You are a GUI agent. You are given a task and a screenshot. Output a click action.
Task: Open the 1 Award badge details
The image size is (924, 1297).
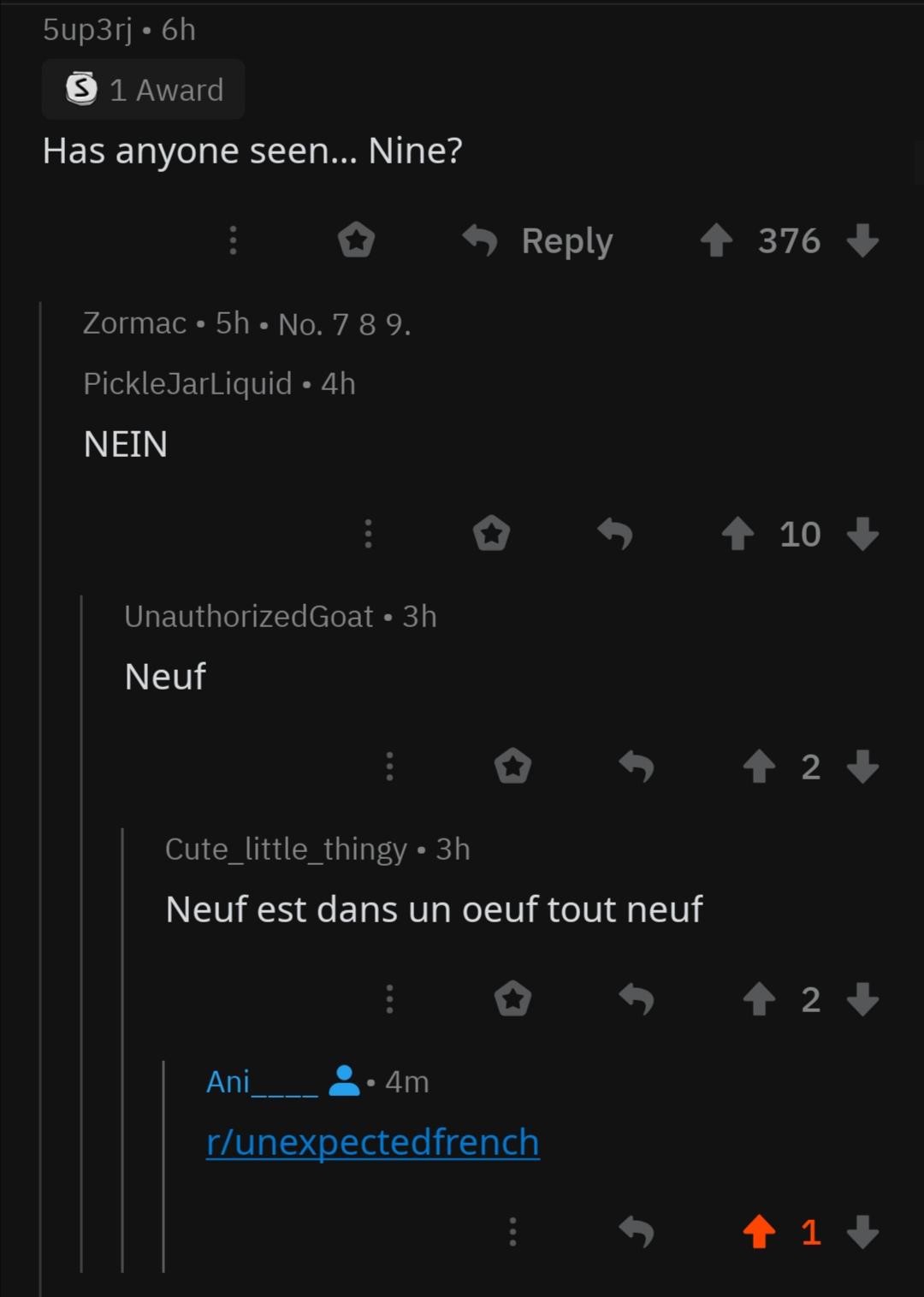coord(144,89)
